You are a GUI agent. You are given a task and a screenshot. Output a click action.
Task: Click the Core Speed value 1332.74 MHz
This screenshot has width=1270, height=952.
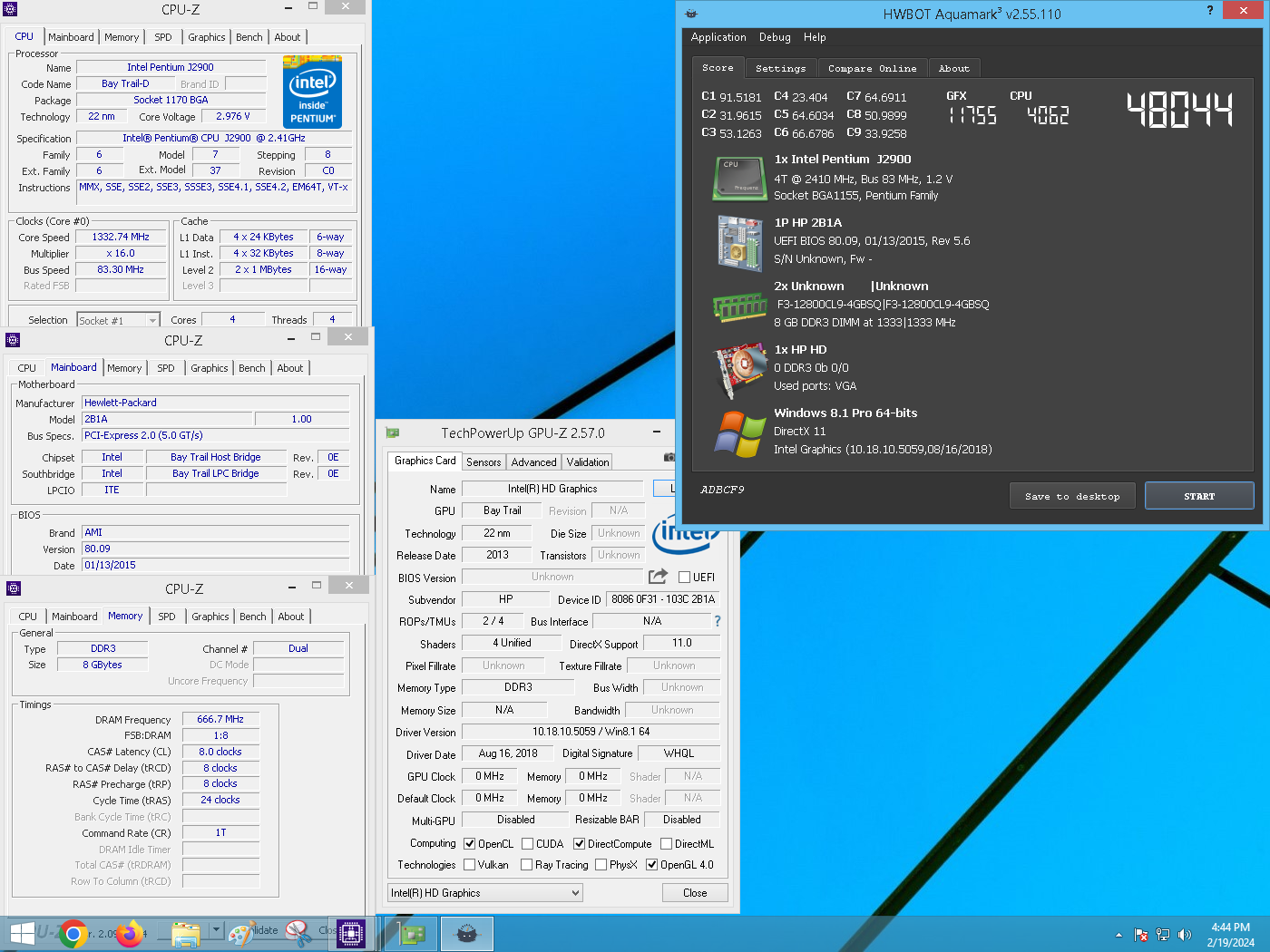point(121,237)
